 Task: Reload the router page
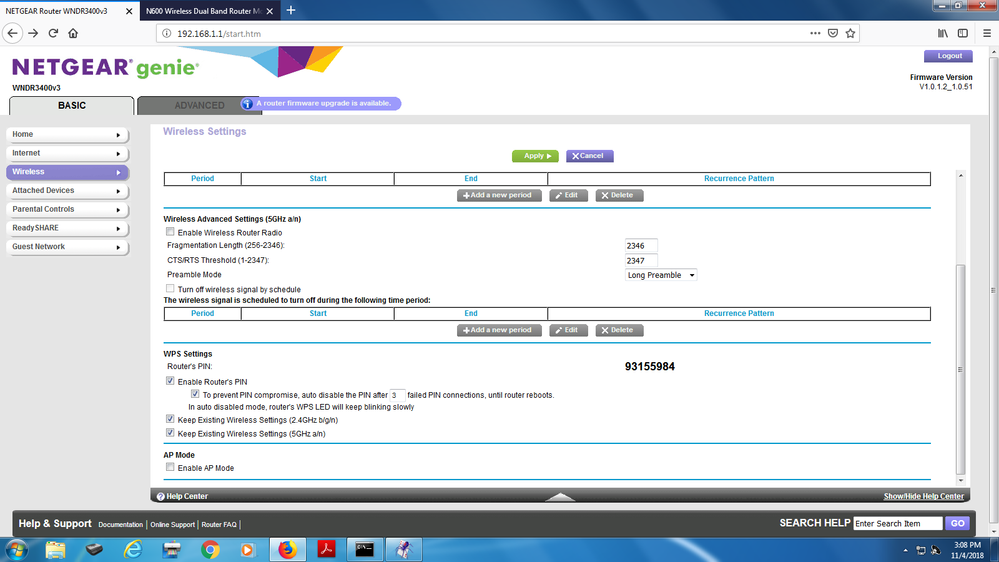point(54,33)
